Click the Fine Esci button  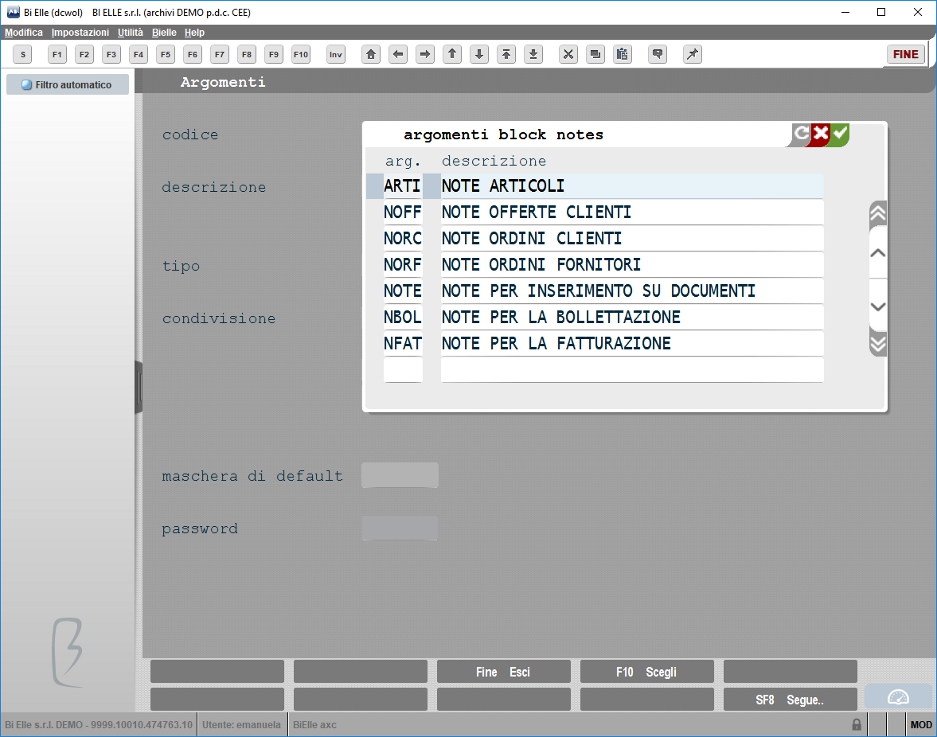(x=503, y=672)
